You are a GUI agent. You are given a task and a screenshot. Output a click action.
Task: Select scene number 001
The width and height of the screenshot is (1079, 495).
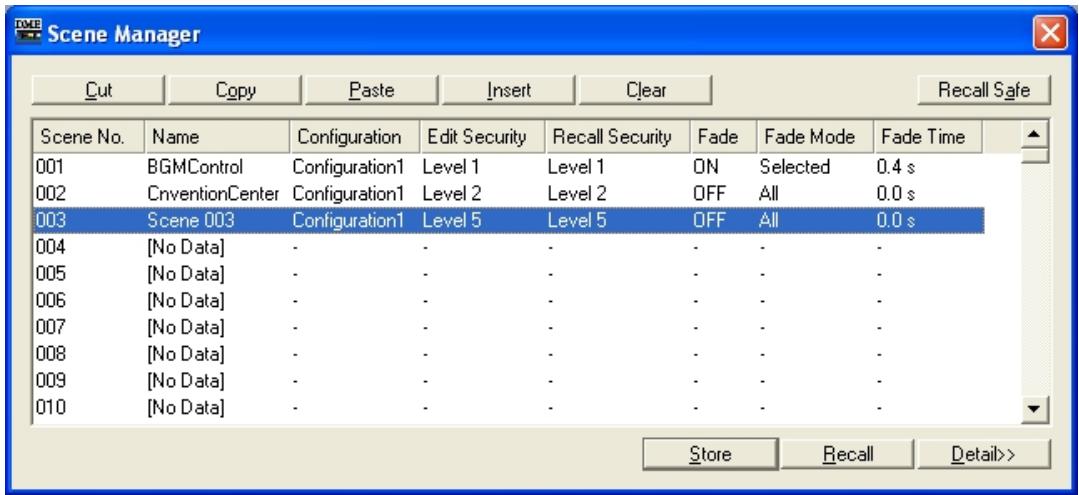click(x=50, y=167)
